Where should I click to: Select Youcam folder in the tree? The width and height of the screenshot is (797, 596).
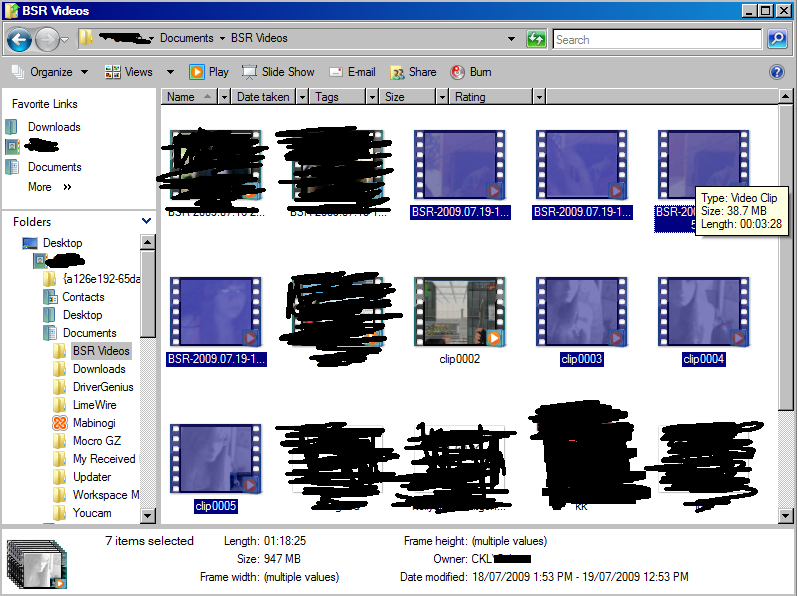[92, 513]
